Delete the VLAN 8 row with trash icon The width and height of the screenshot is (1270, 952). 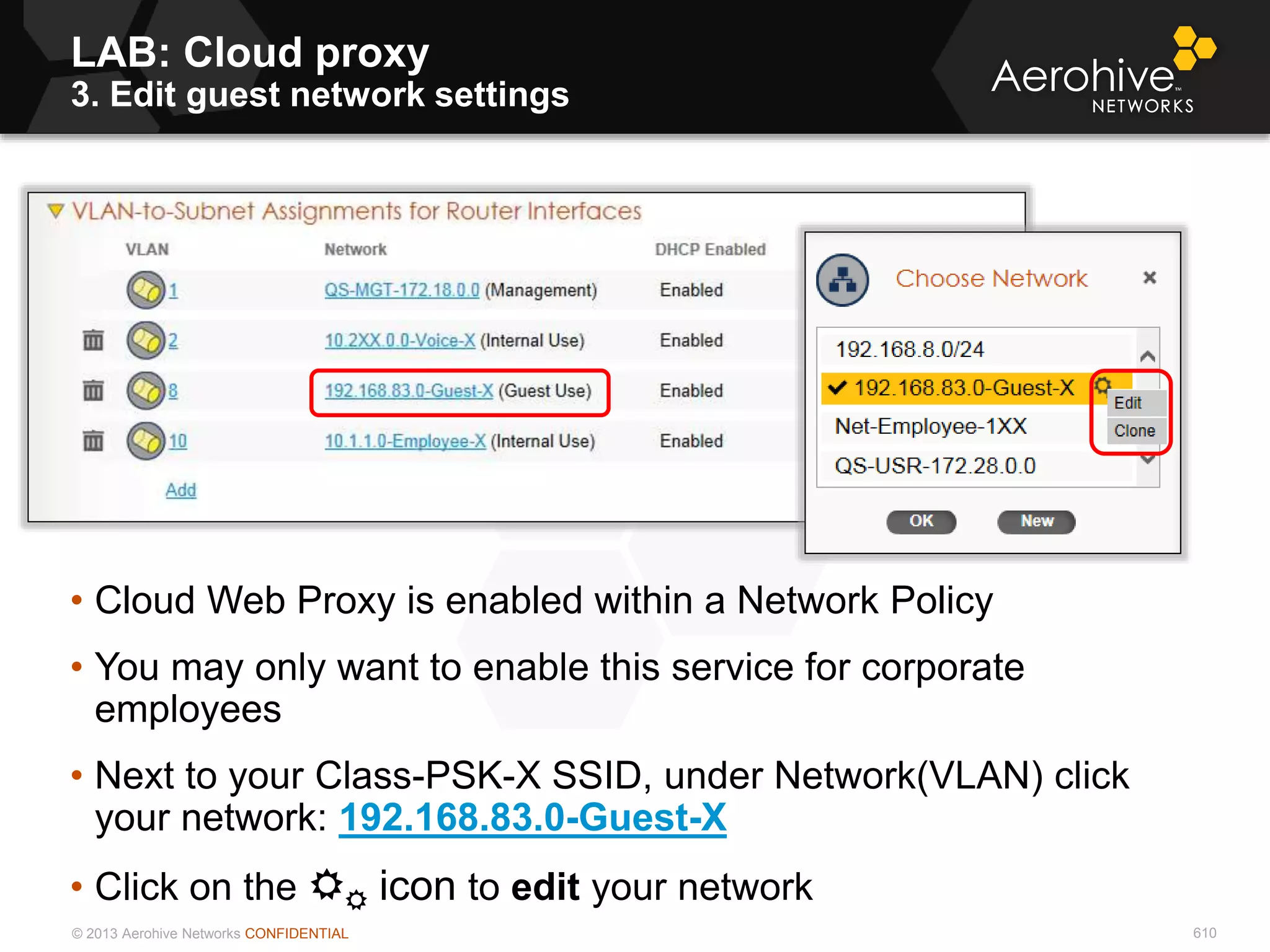[93, 390]
